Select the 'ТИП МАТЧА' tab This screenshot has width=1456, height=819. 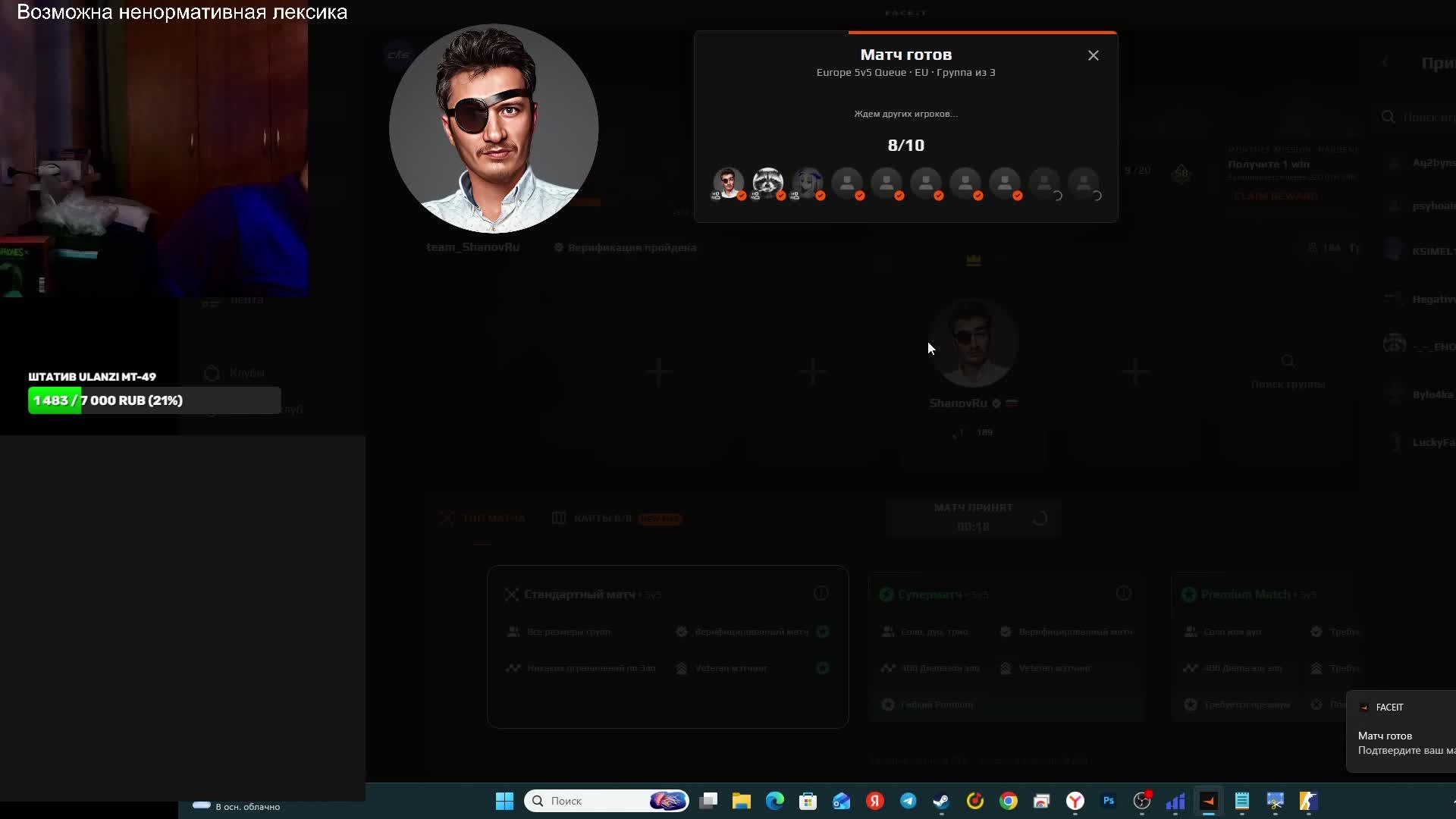483,518
